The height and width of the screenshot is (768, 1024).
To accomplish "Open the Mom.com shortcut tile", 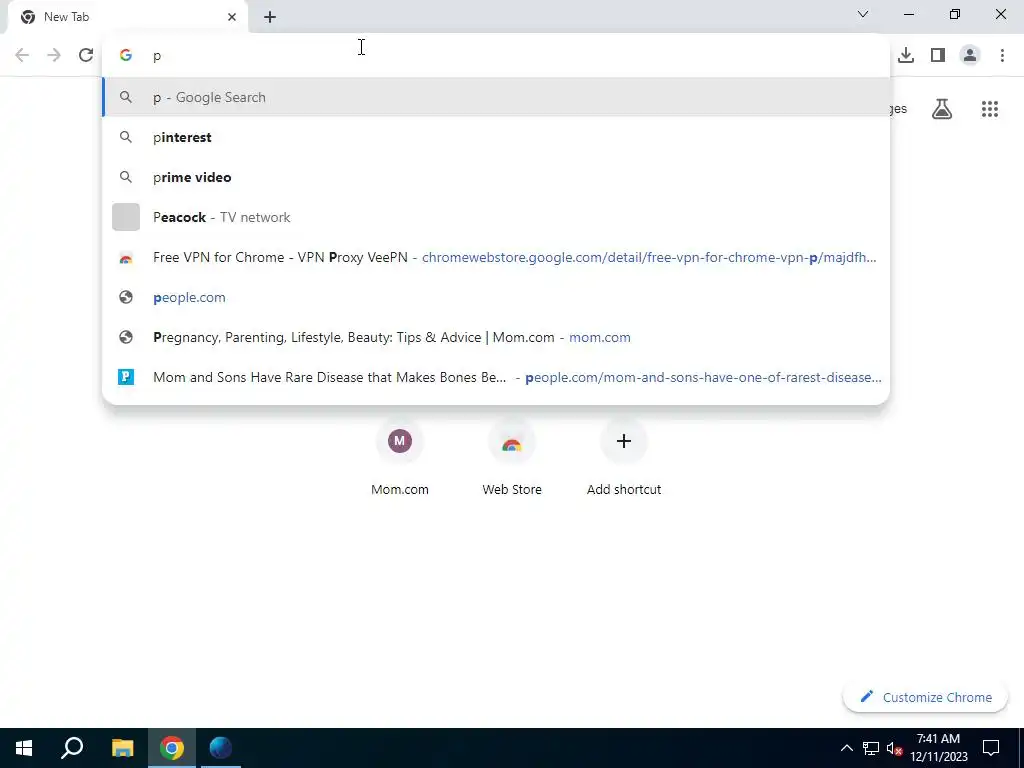I will [400, 458].
